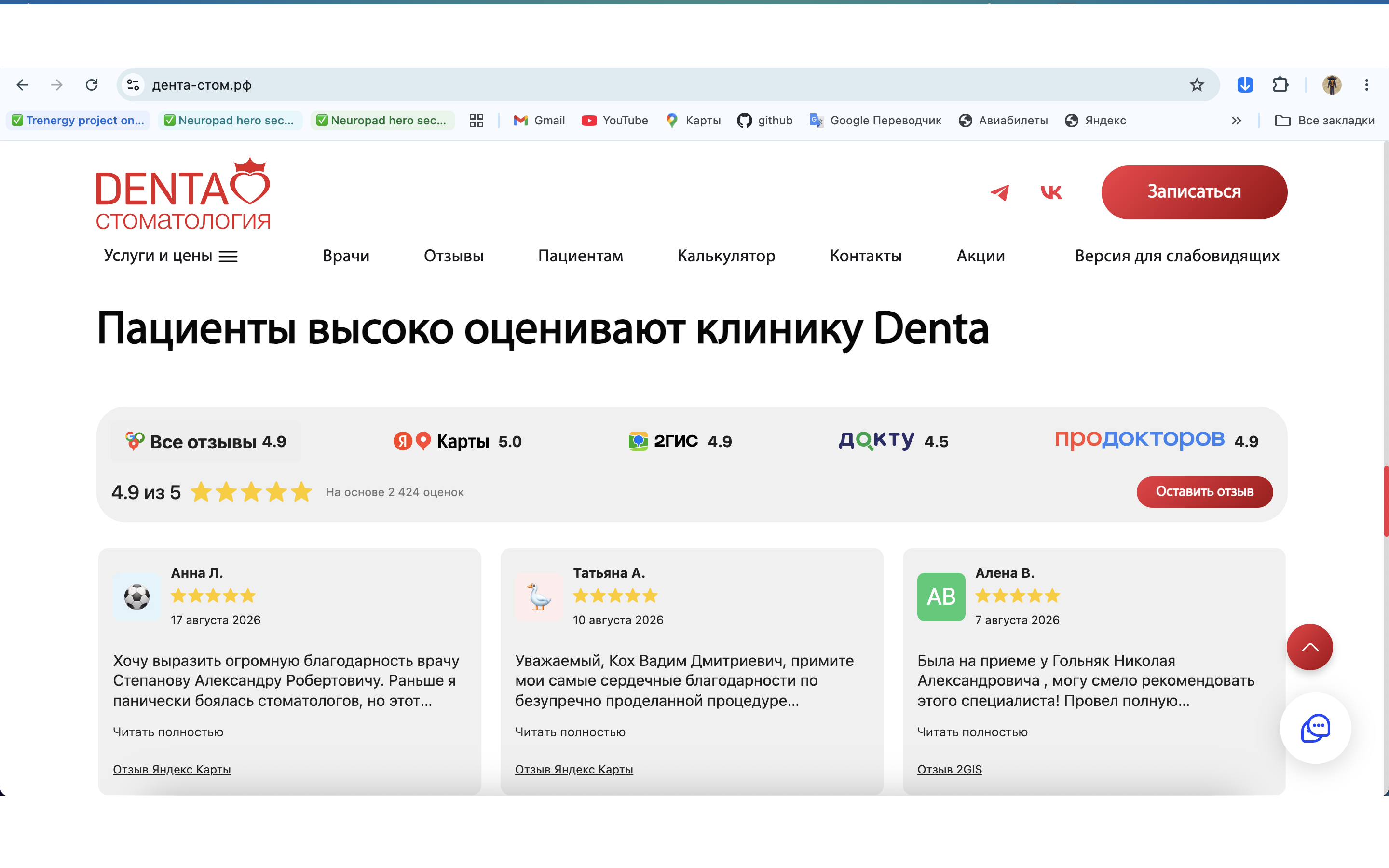Open Отзыв 2GIS link under Алена В.
1389x868 pixels.
pos(949,769)
